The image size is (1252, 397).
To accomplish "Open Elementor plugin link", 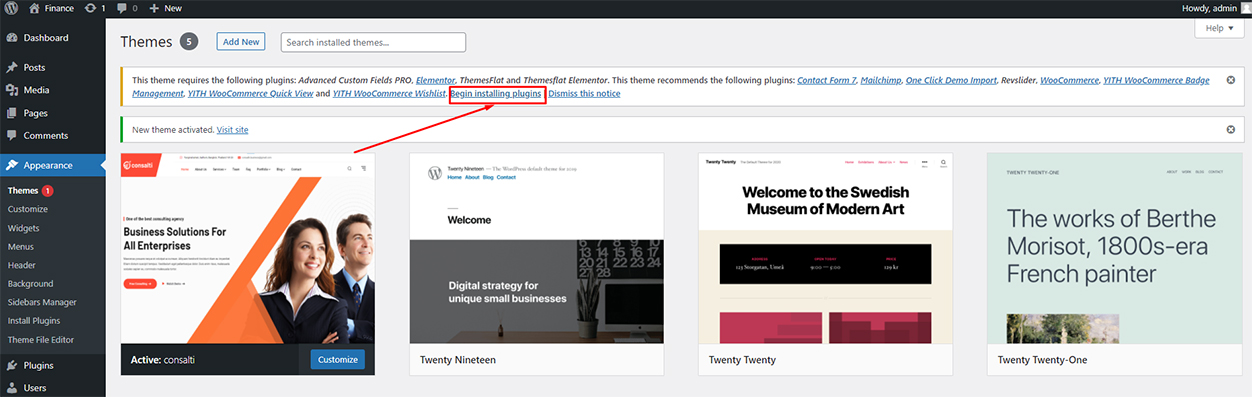I will pyautogui.click(x=435, y=79).
